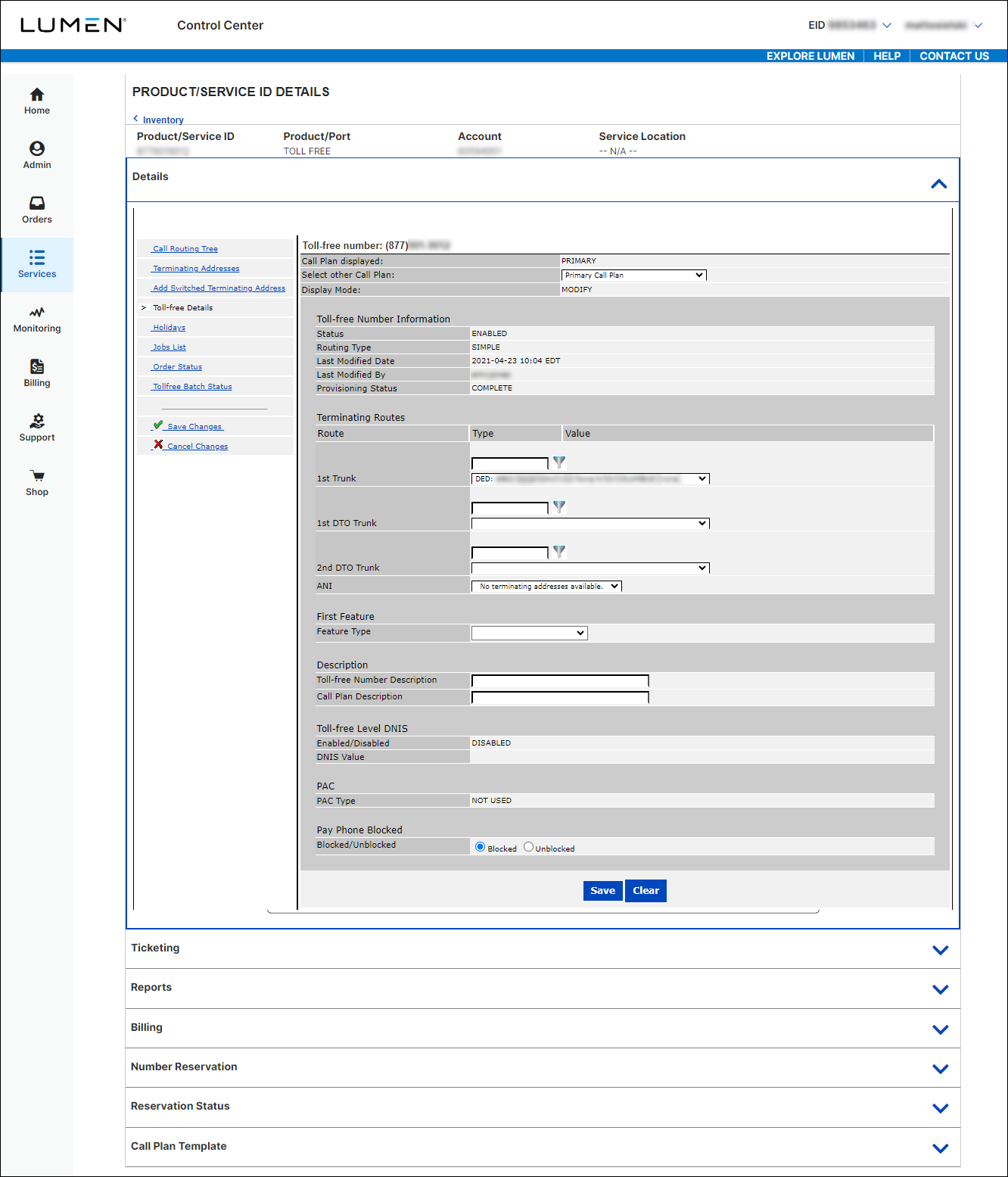The width and height of the screenshot is (1008, 1177).
Task: Open the 1st Trunk DED dropdown
Action: 590,479
